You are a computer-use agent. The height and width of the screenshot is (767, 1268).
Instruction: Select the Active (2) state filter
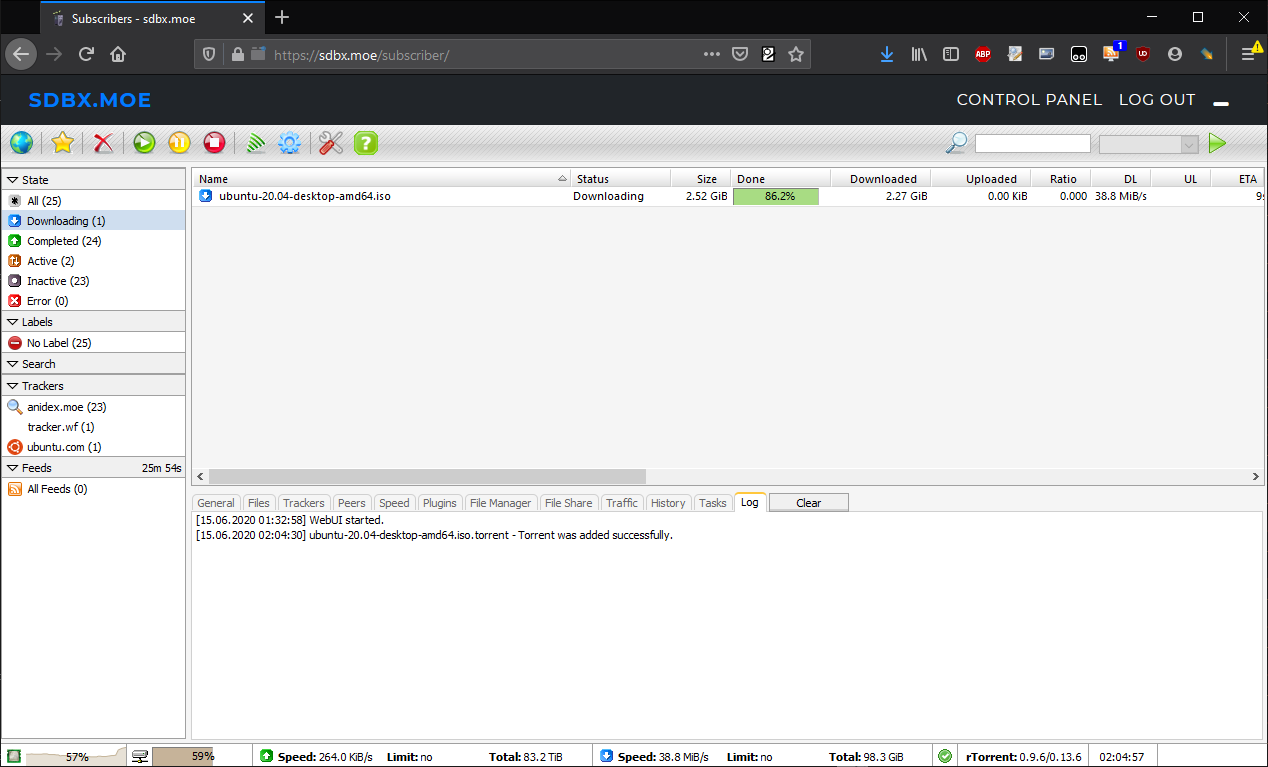tap(93, 261)
